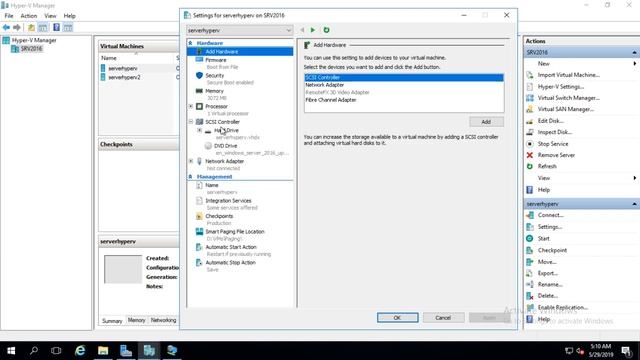Open the Help menu in menu bar
The image size is (640, 360).
69,16
